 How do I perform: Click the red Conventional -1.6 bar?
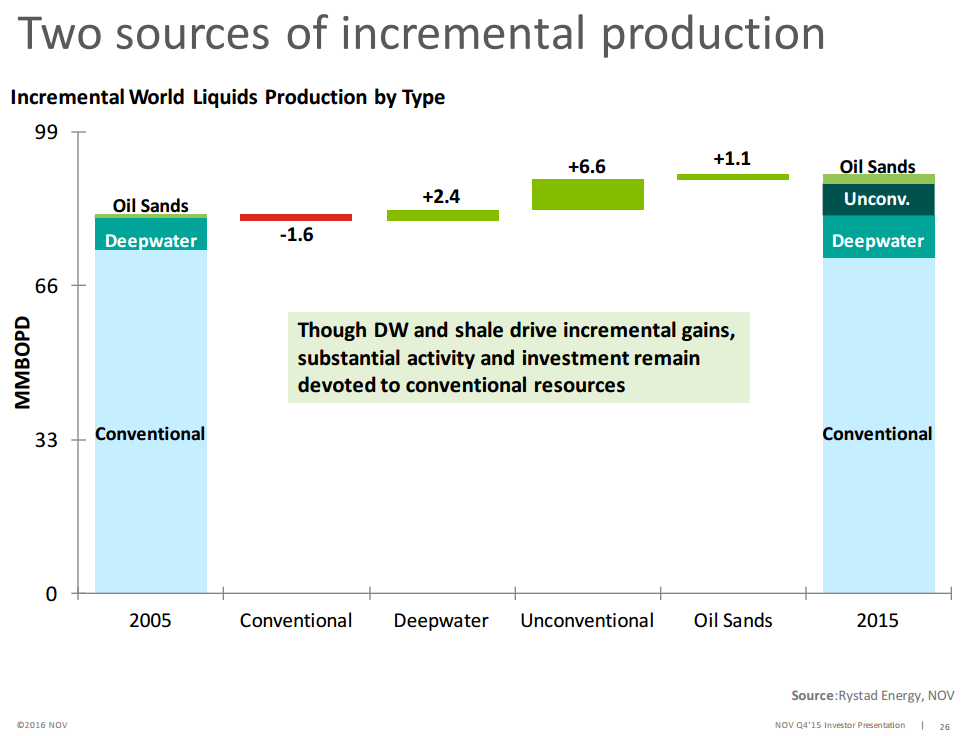(296, 217)
